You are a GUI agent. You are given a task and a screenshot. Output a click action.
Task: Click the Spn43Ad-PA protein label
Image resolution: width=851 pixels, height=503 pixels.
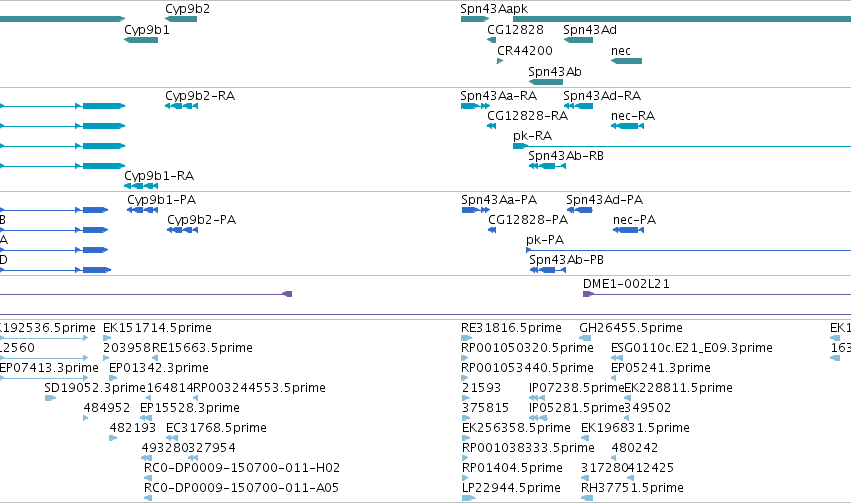coord(605,200)
